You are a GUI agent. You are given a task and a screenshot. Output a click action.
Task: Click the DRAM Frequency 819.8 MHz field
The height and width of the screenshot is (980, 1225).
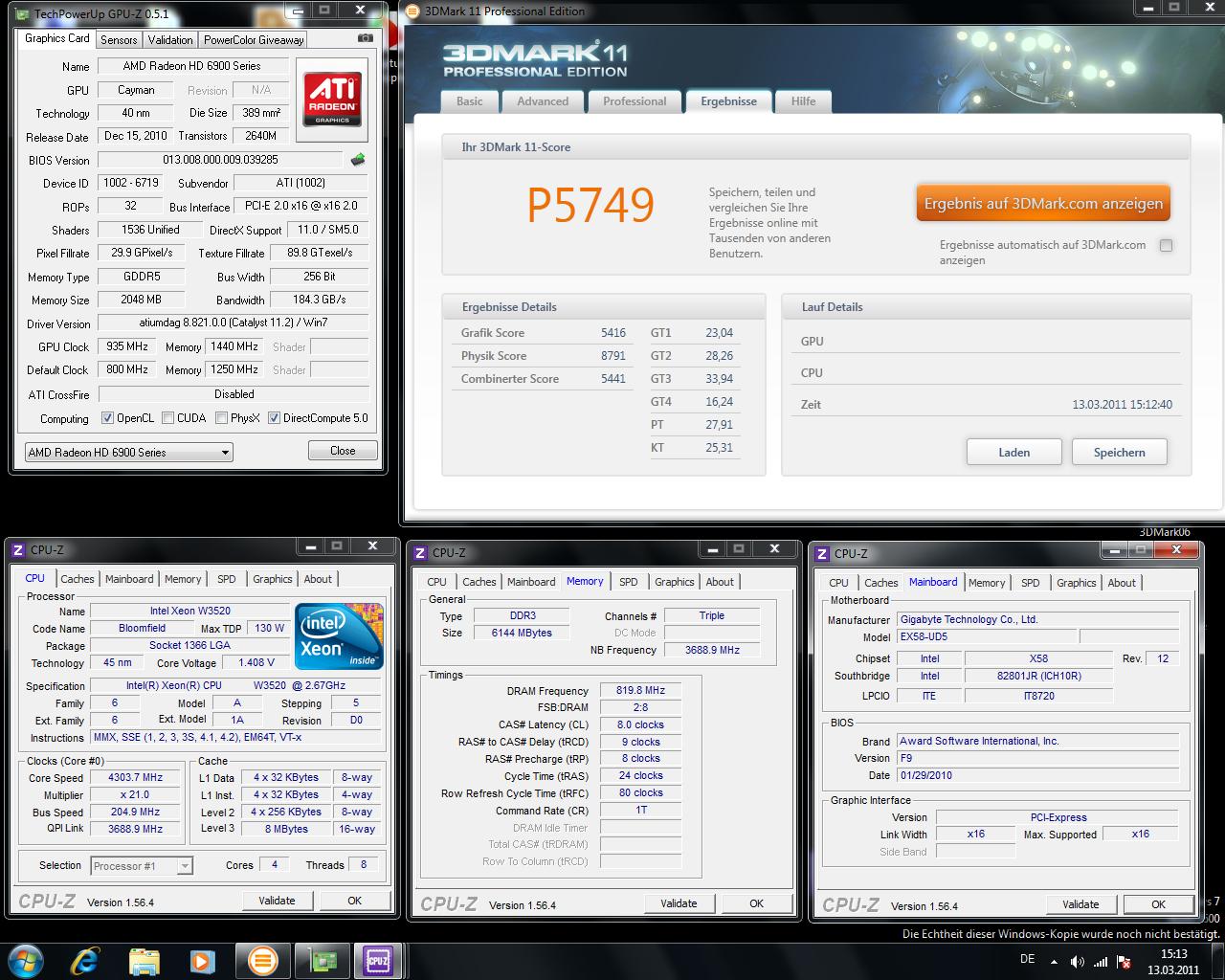click(x=641, y=691)
